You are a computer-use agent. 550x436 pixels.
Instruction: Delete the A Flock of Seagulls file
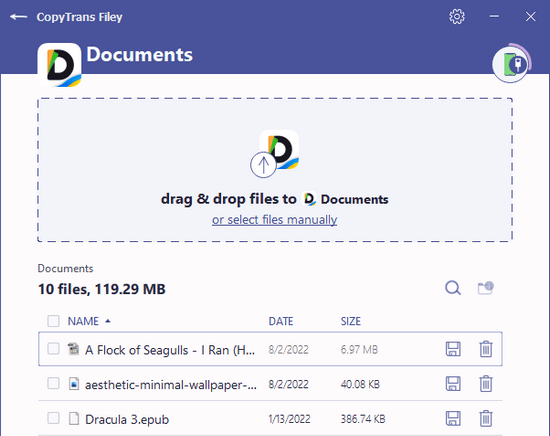[486, 349]
